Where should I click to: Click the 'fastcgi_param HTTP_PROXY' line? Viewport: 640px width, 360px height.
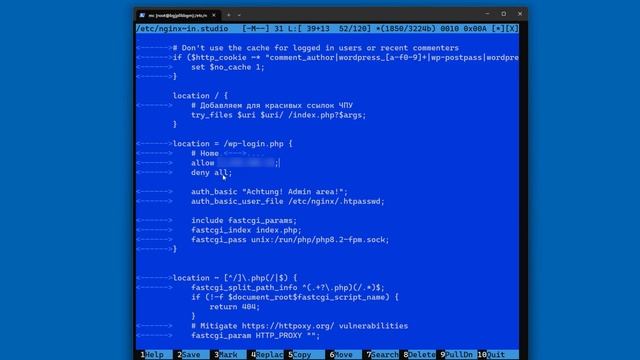pos(256,336)
